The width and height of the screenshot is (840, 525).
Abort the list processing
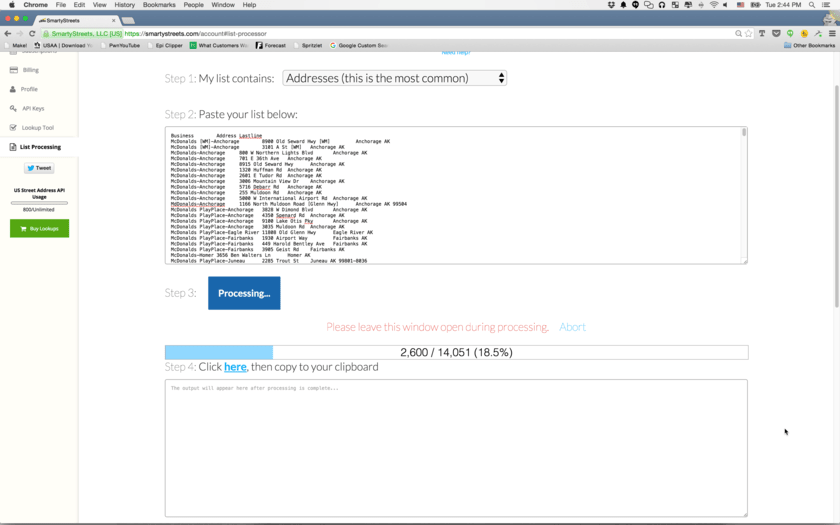coord(572,327)
